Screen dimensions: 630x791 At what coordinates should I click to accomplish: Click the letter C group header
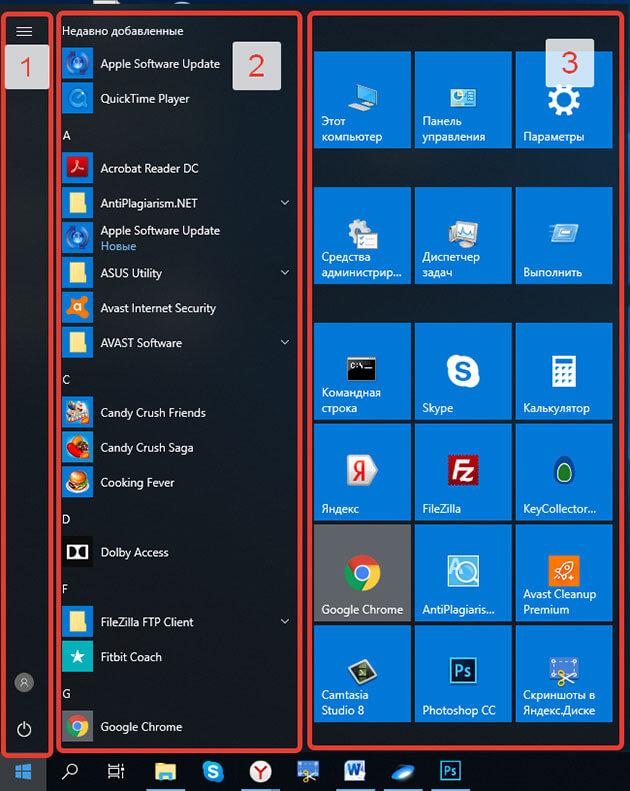tap(67, 379)
